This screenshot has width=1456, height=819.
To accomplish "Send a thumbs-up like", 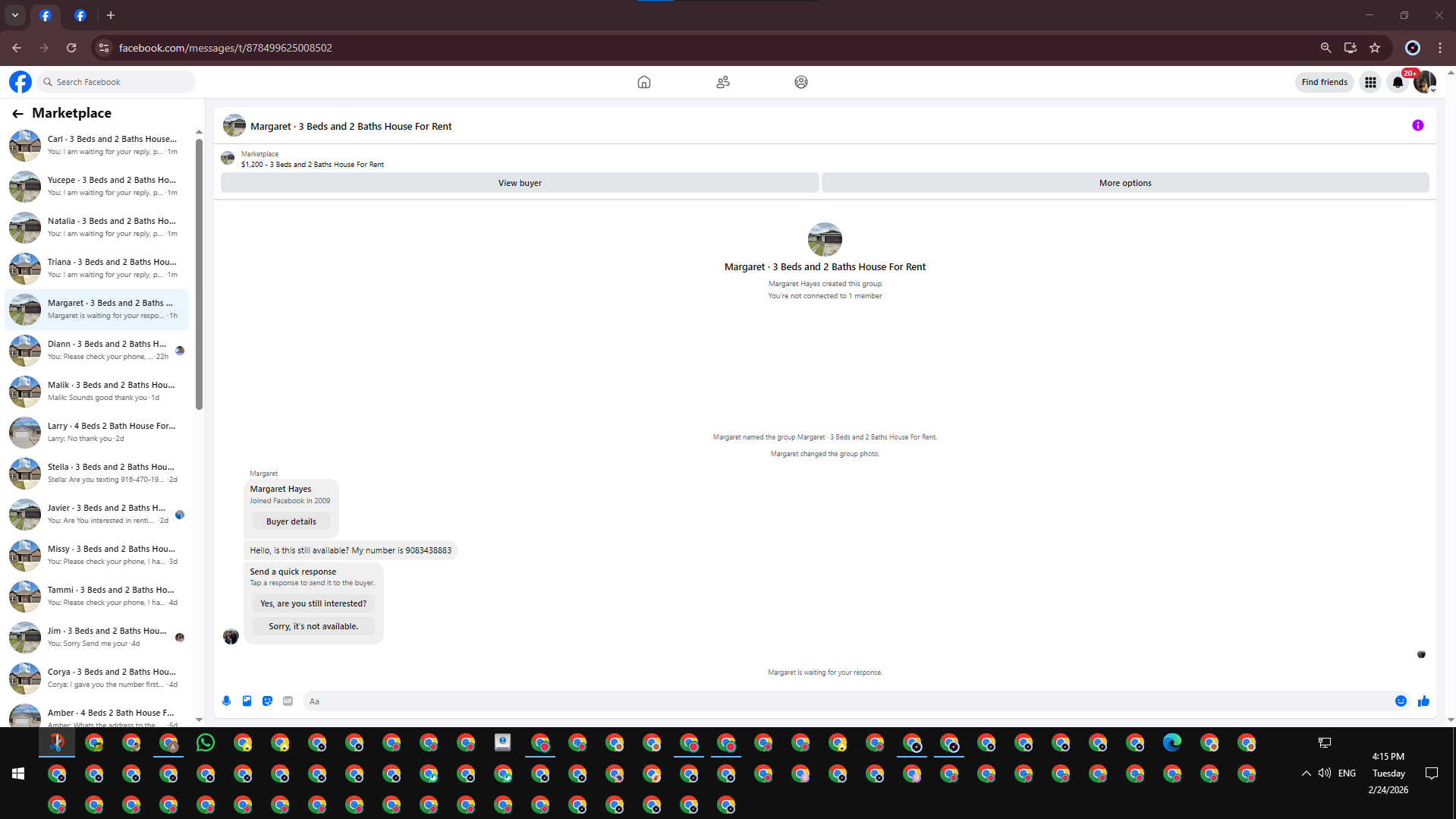I will 1423,701.
